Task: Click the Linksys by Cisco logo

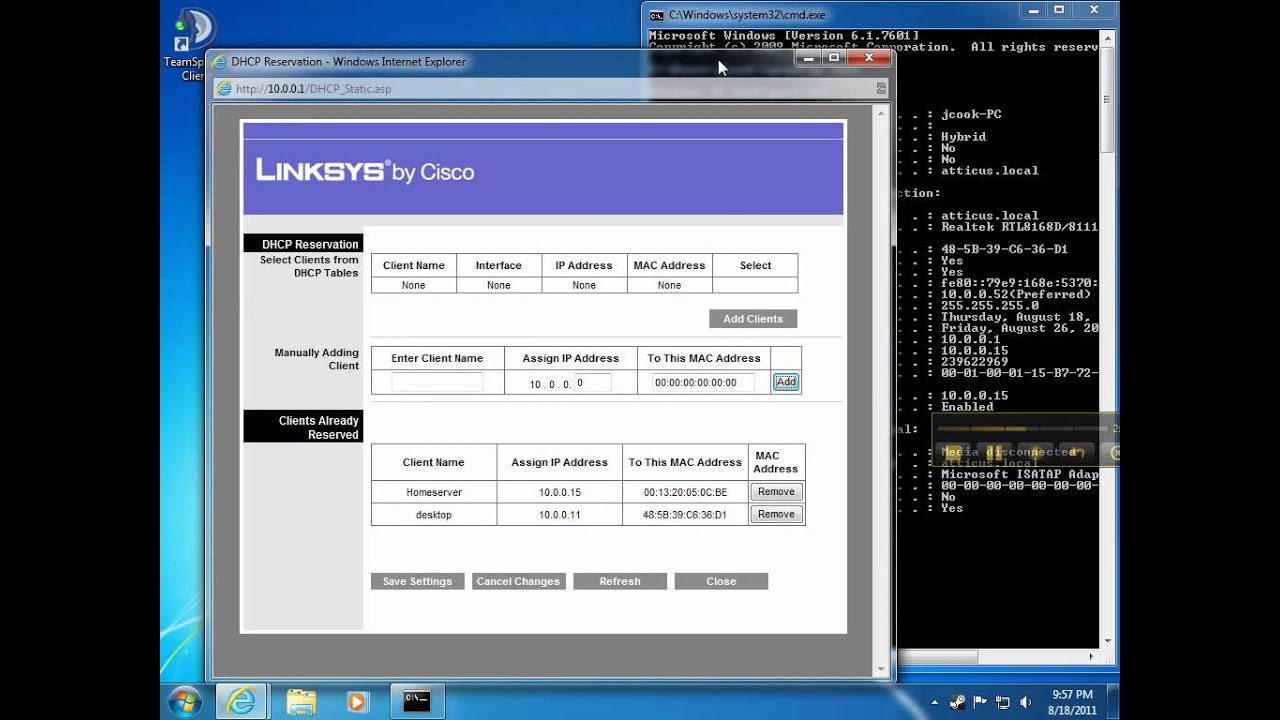Action: pos(365,171)
